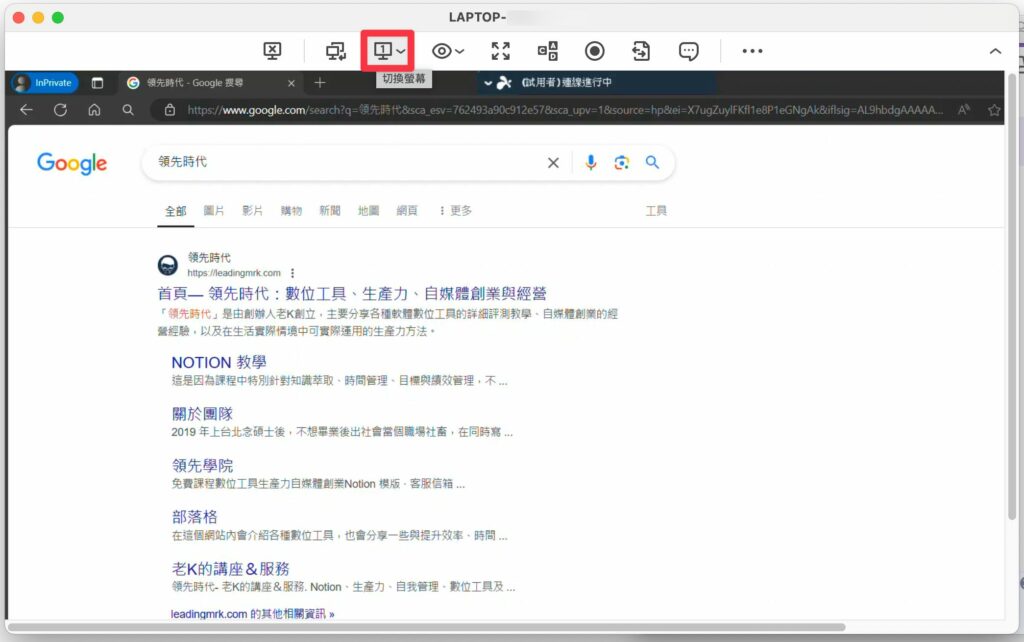Open the eye view options dropdown
The image size is (1024, 642).
[447, 51]
